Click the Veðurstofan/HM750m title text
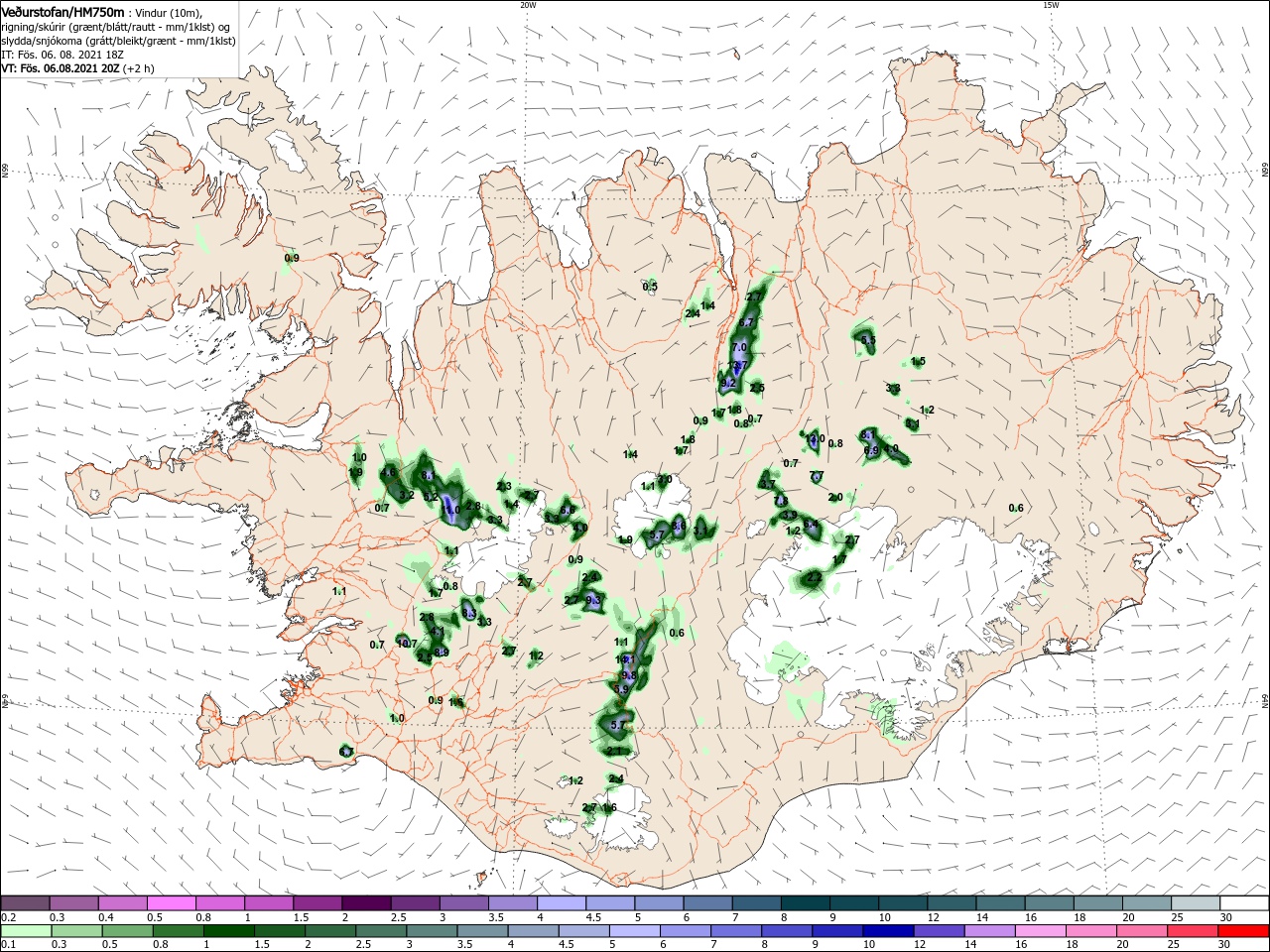Viewport: 1270px width, 952px height. point(63,12)
